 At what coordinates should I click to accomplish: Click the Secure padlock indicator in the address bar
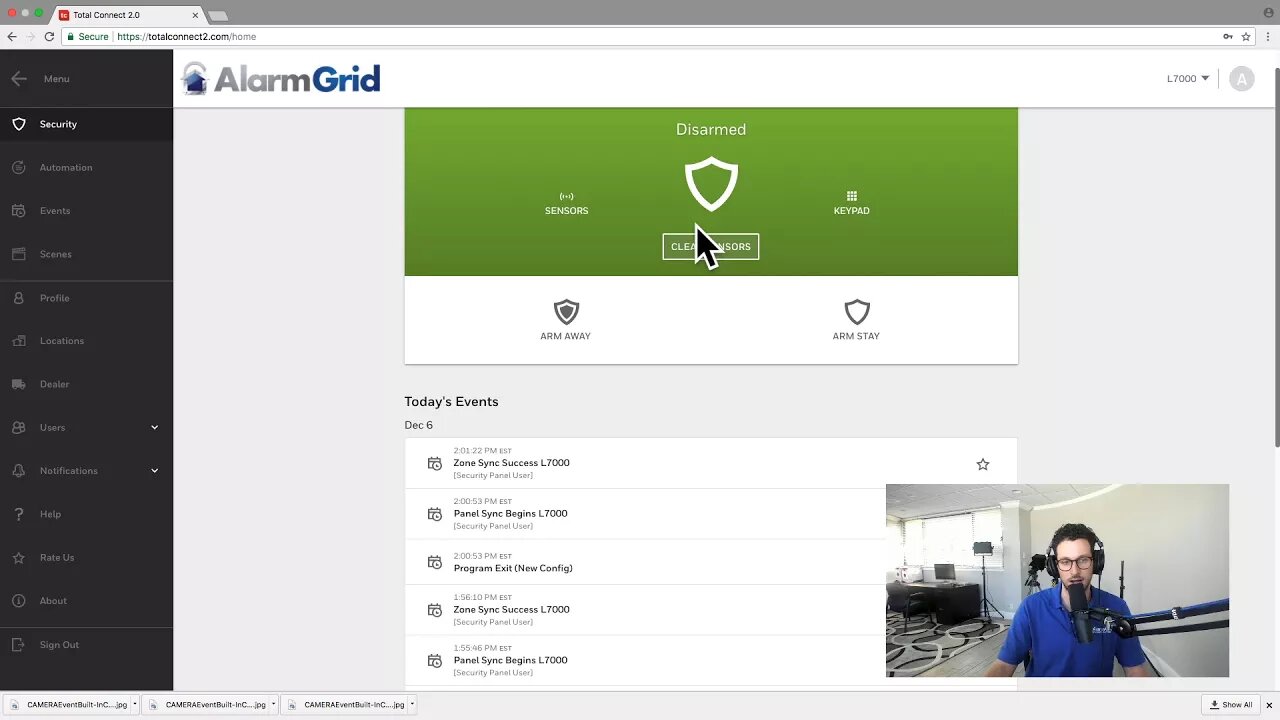(87, 37)
